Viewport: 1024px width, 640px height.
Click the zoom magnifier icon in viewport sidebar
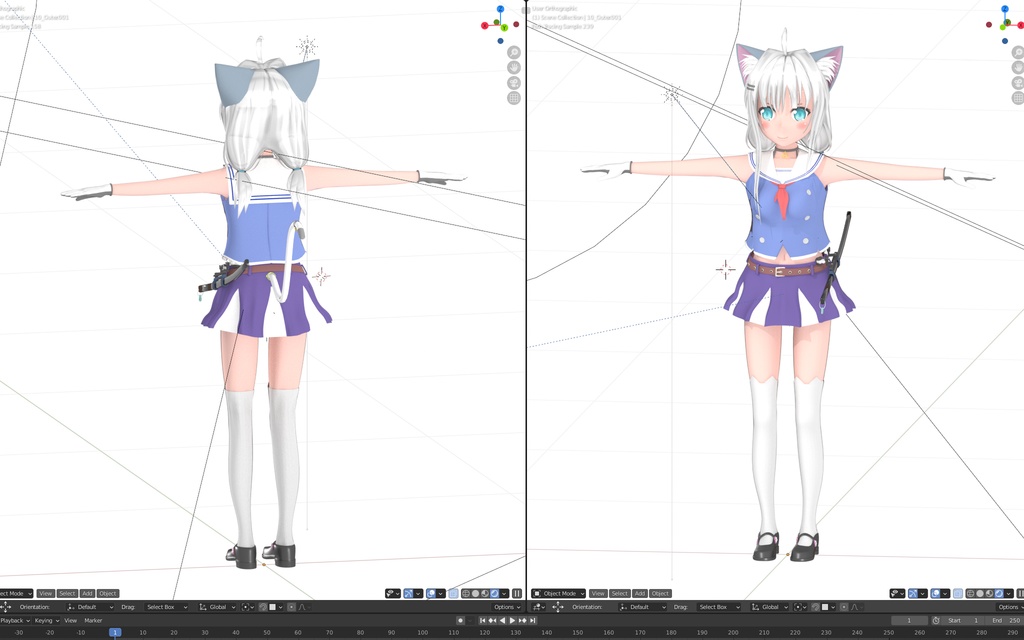point(514,52)
